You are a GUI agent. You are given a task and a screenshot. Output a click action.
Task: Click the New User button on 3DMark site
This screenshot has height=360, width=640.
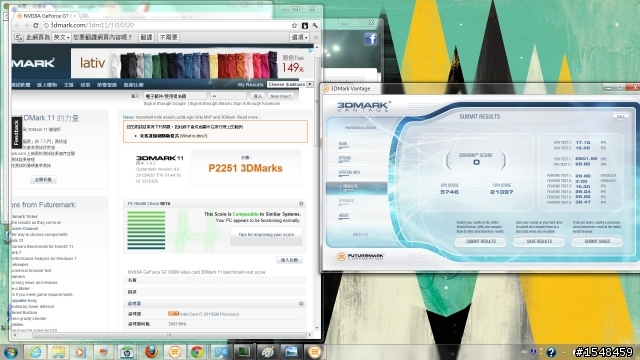[x=281, y=96]
